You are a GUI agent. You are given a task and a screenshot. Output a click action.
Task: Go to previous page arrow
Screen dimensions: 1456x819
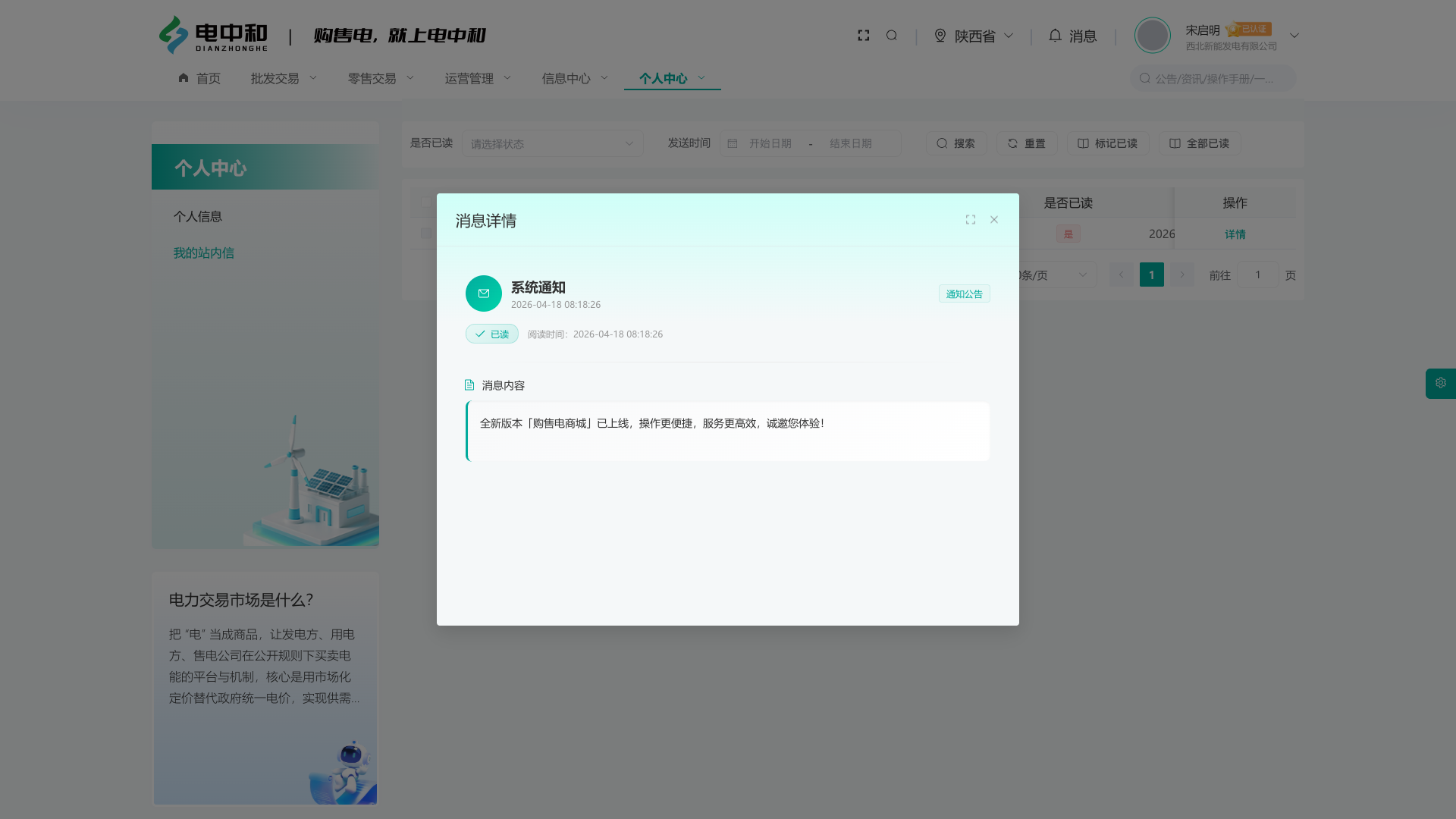pos(1122,275)
